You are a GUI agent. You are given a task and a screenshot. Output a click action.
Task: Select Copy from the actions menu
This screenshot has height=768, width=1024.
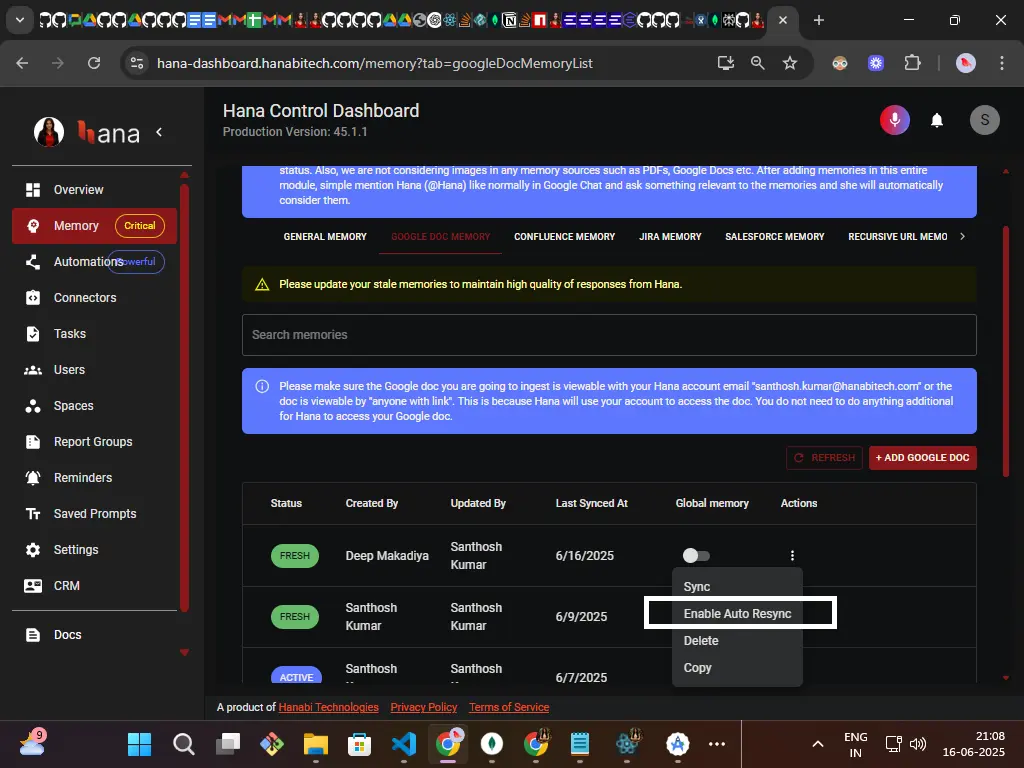coord(737,667)
